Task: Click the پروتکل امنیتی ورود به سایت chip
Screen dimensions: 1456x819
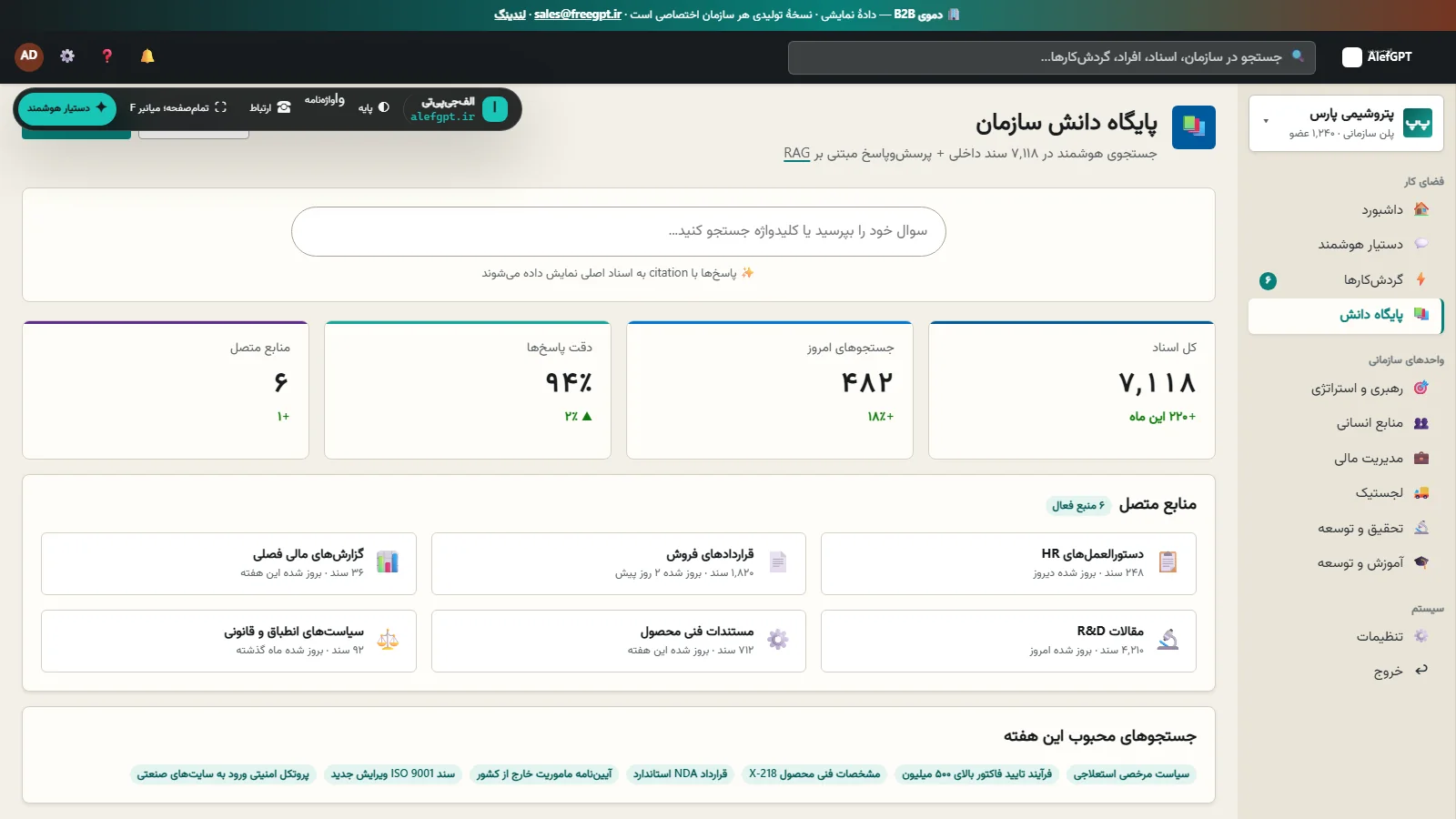Action: click(x=223, y=774)
